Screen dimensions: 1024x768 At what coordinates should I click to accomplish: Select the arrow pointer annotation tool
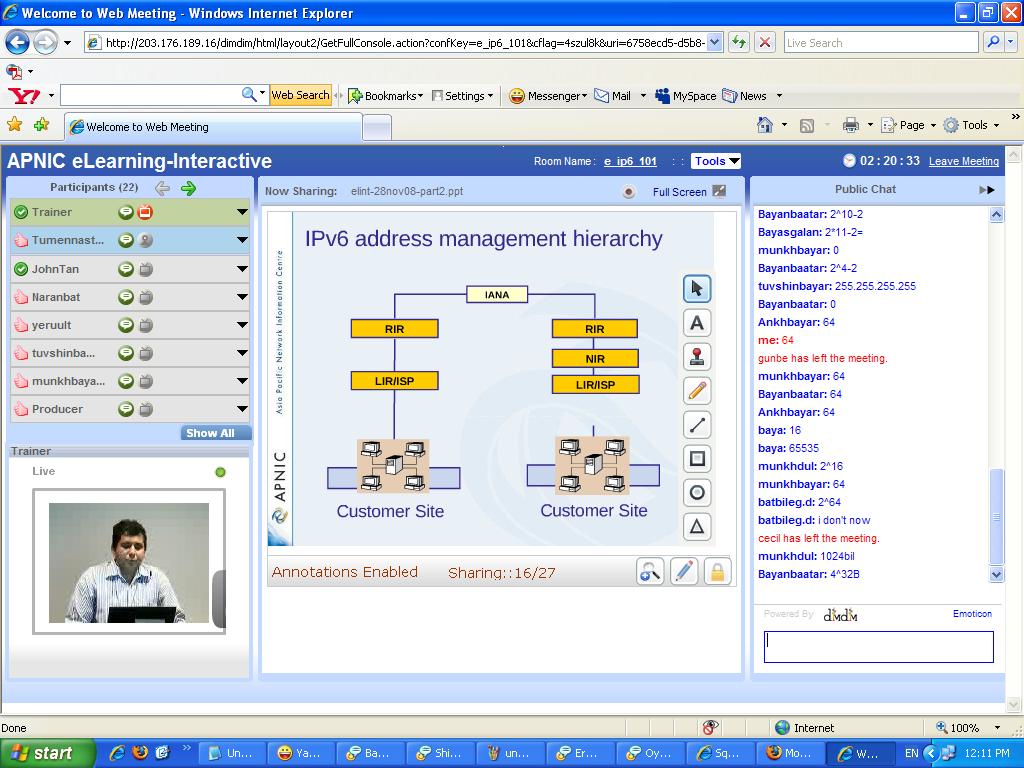pyautogui.click(x=697, y=289)
